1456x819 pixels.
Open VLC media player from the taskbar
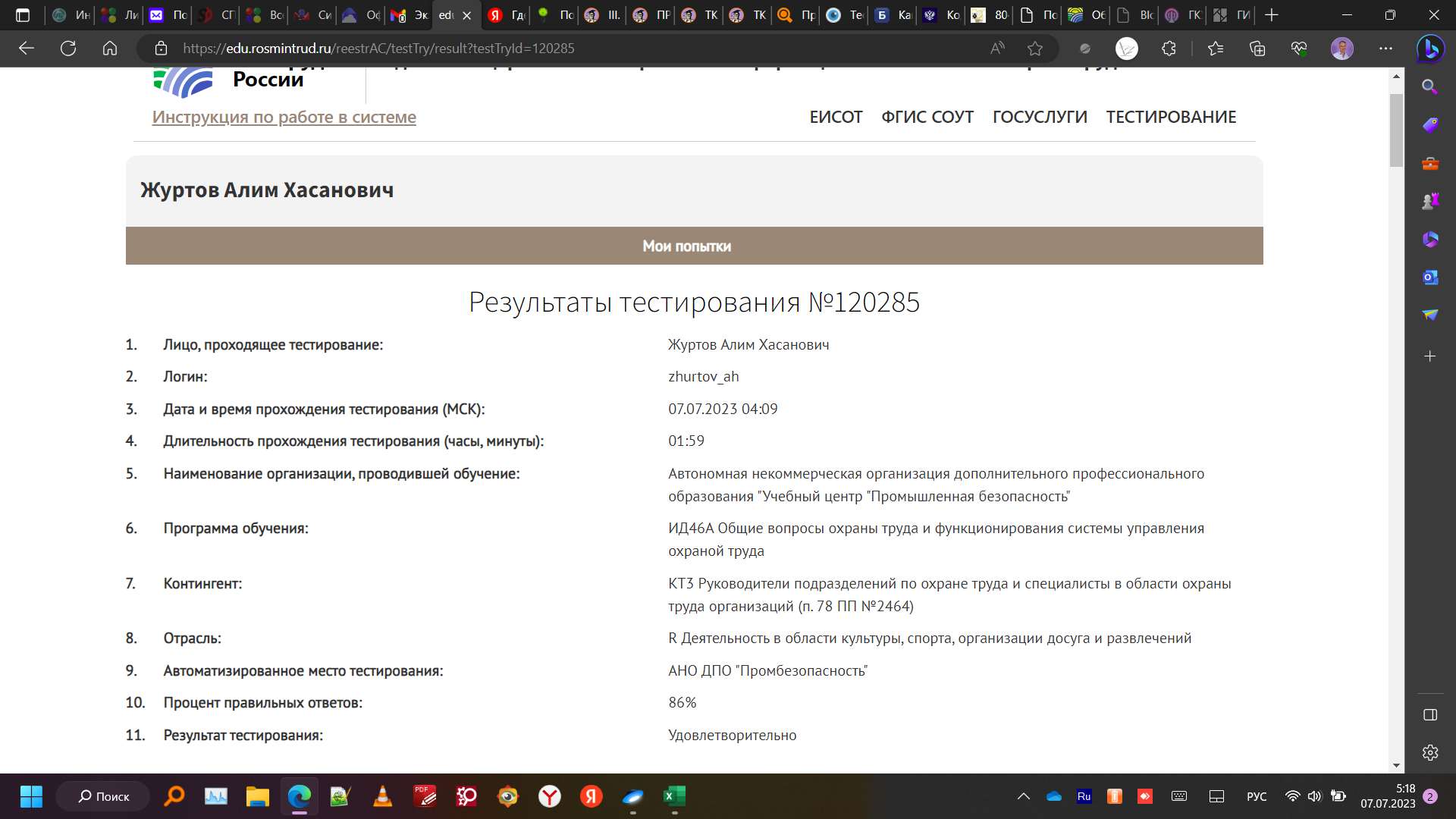(x=383, y=796)
